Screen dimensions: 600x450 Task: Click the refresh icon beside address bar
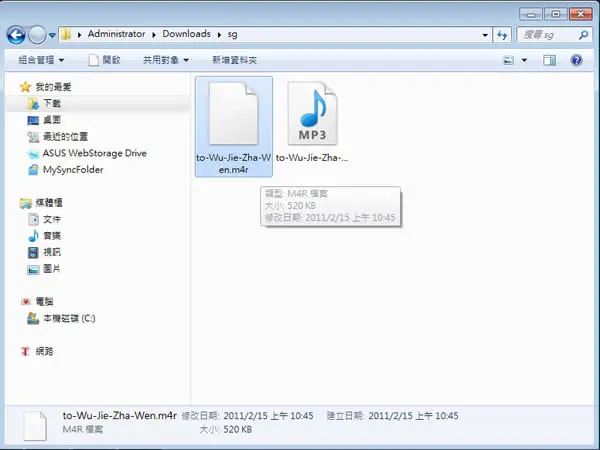click(x=502, y=35)
